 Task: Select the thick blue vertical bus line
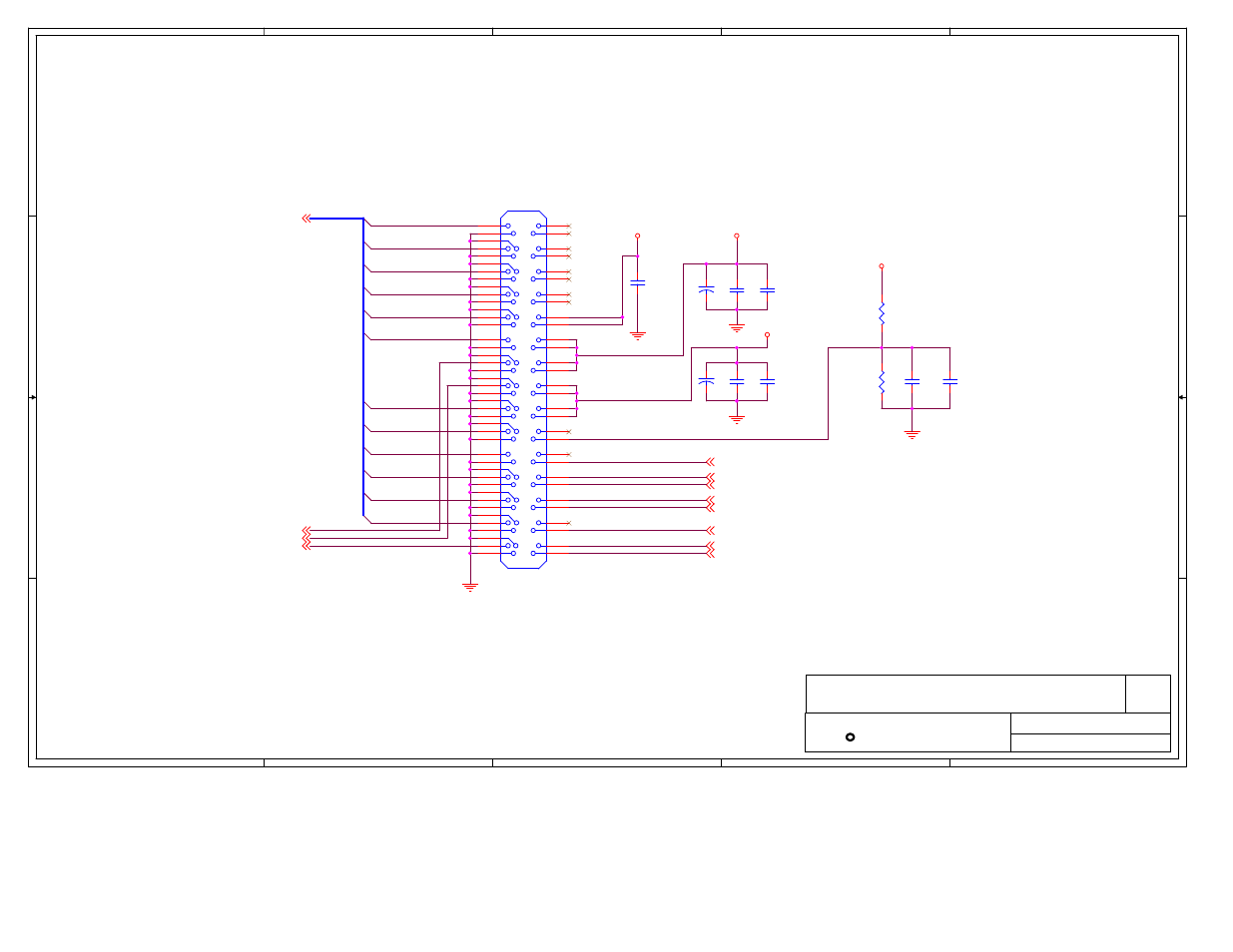click(x=363, y=366)
